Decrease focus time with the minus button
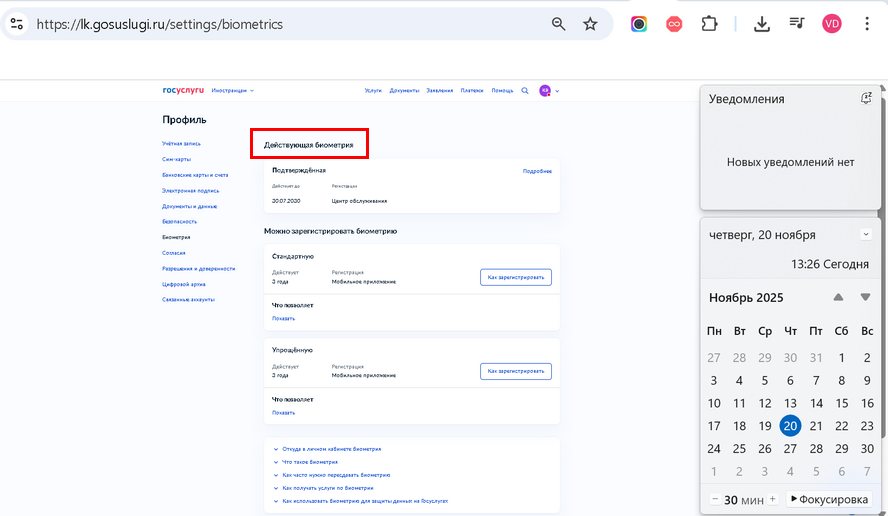Viewport: 888px width, 516px height. (x=715, y=499)
